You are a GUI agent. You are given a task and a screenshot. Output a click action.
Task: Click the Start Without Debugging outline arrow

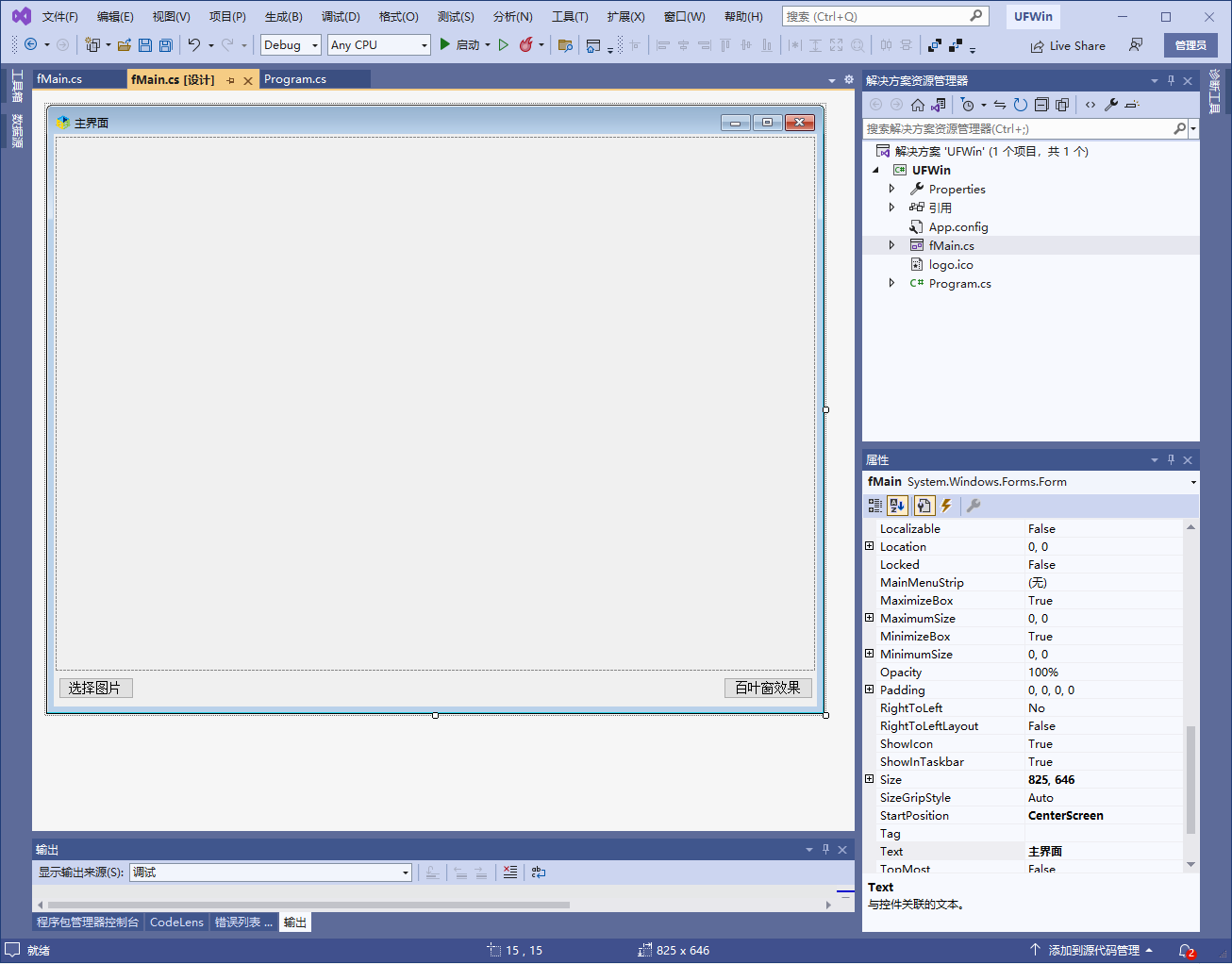click(504, 44)
